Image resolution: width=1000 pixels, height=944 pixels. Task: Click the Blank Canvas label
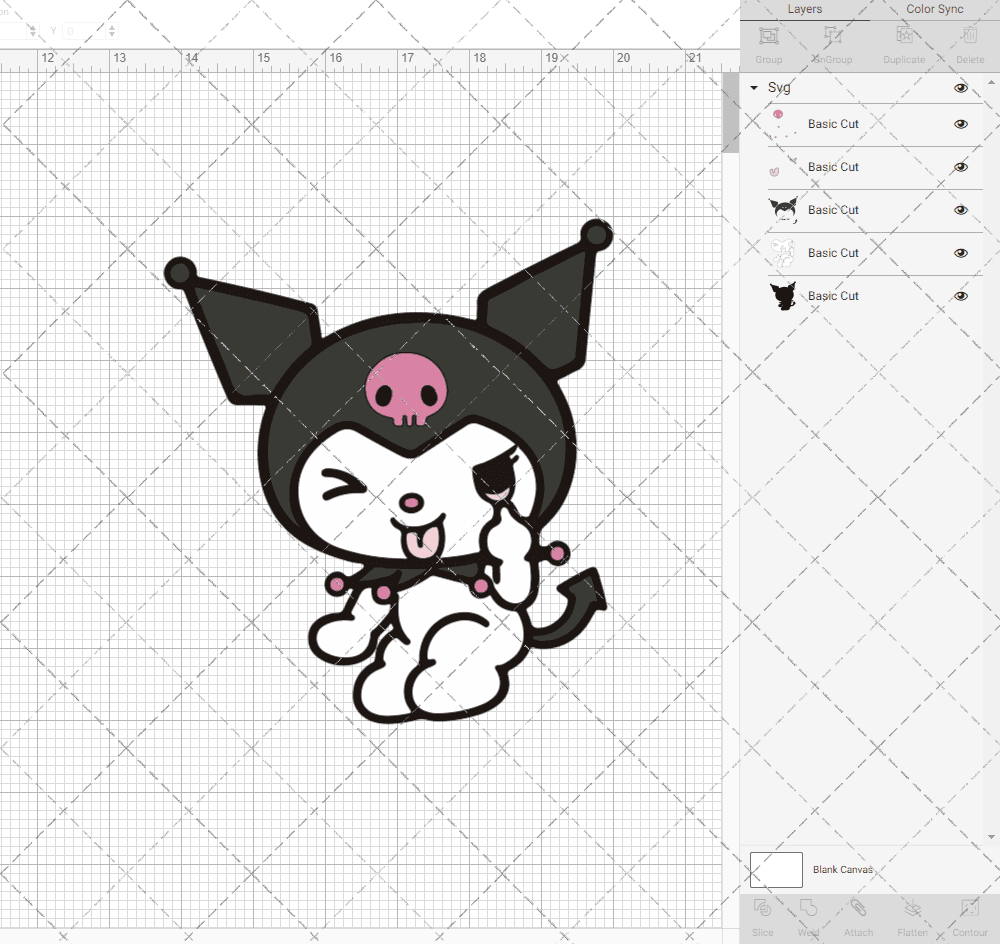click(x=843, y=869)
